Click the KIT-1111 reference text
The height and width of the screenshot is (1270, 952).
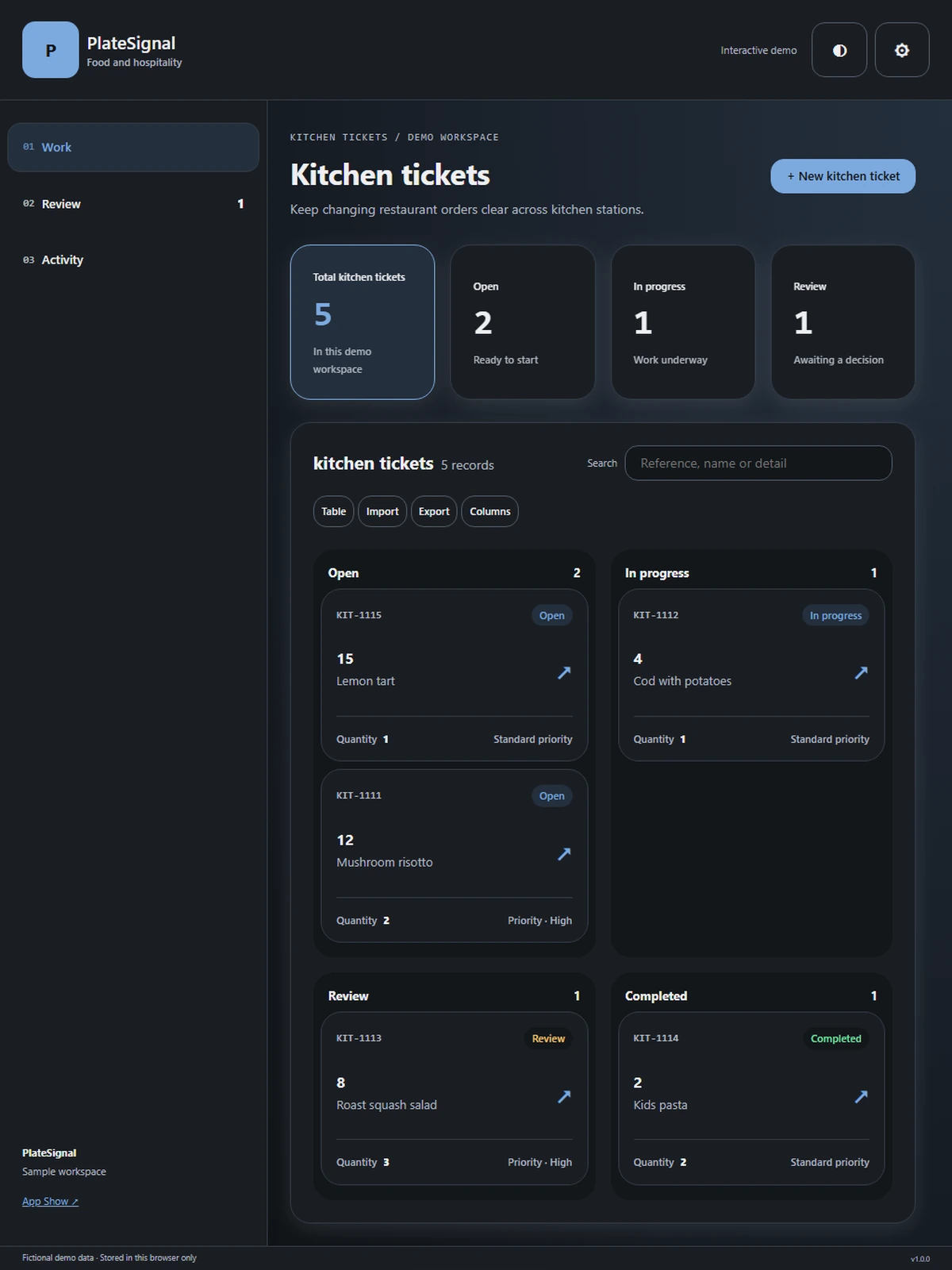[x=359, y=795]
